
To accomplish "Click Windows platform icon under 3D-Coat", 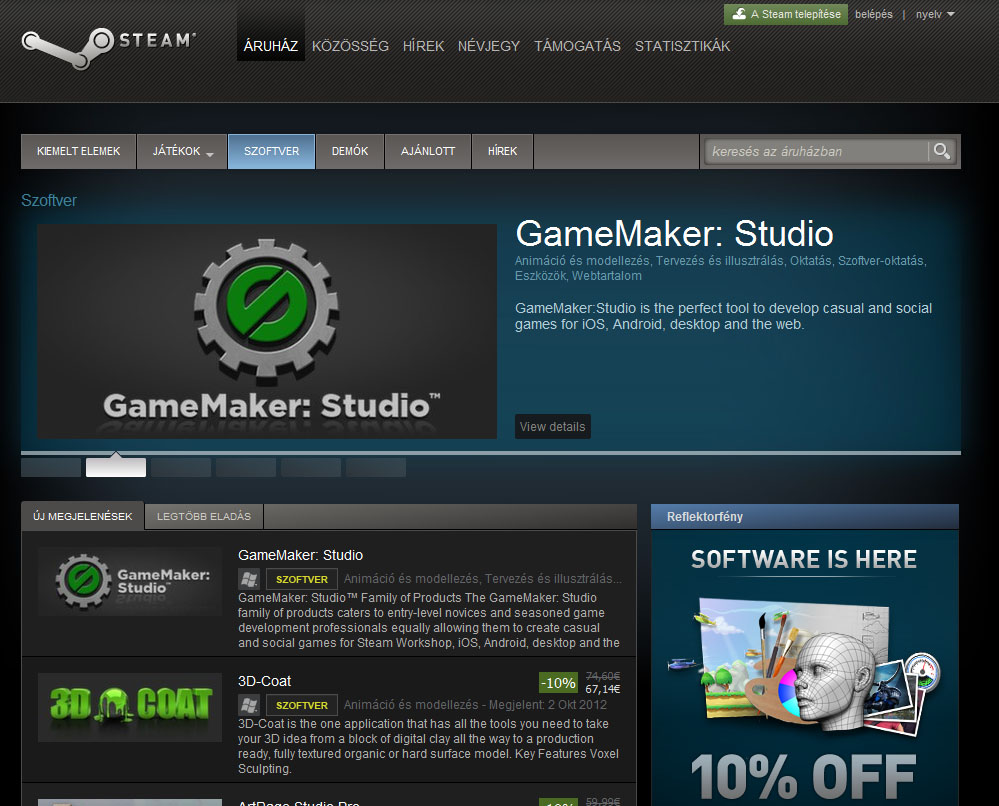I will pos(249,705).
